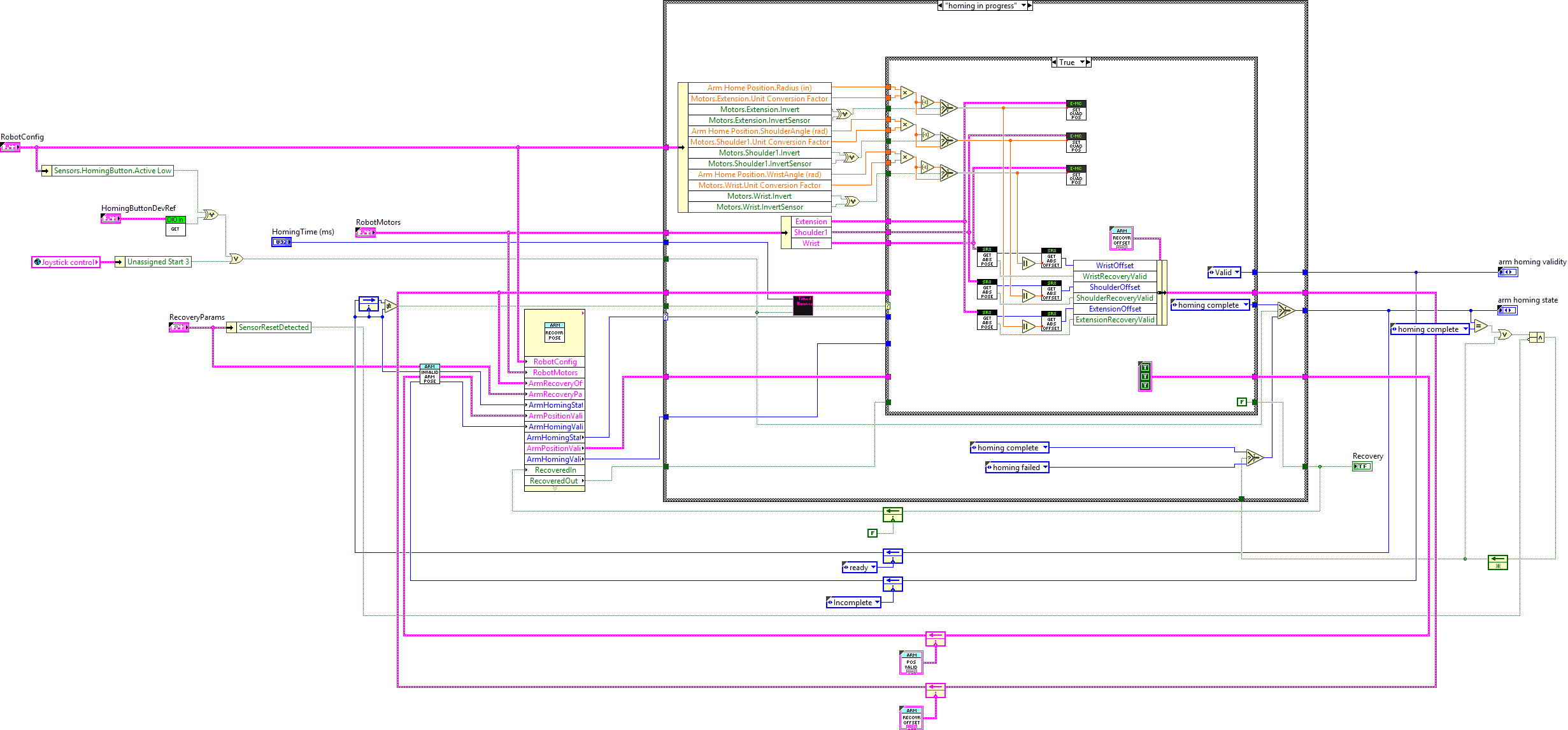Open the Incomplete enum constant dropdown
This screenshot has width=1568, height=730.
(x=877, y=603)
